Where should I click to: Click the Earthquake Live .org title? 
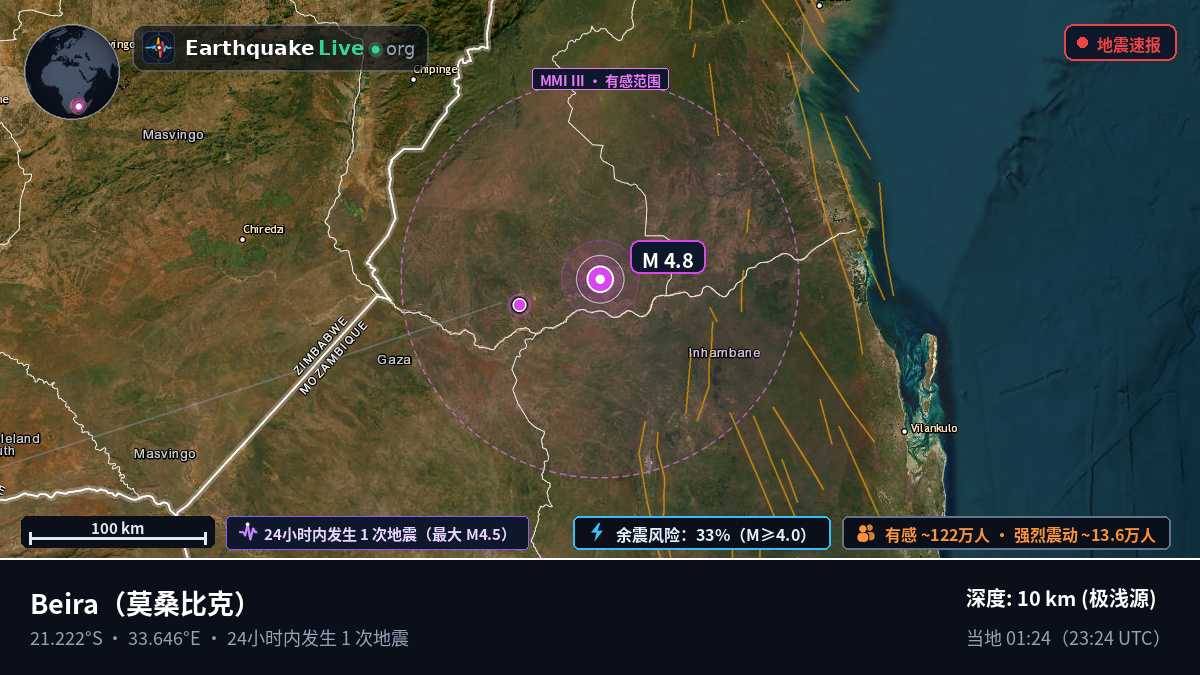click(300, 48)
